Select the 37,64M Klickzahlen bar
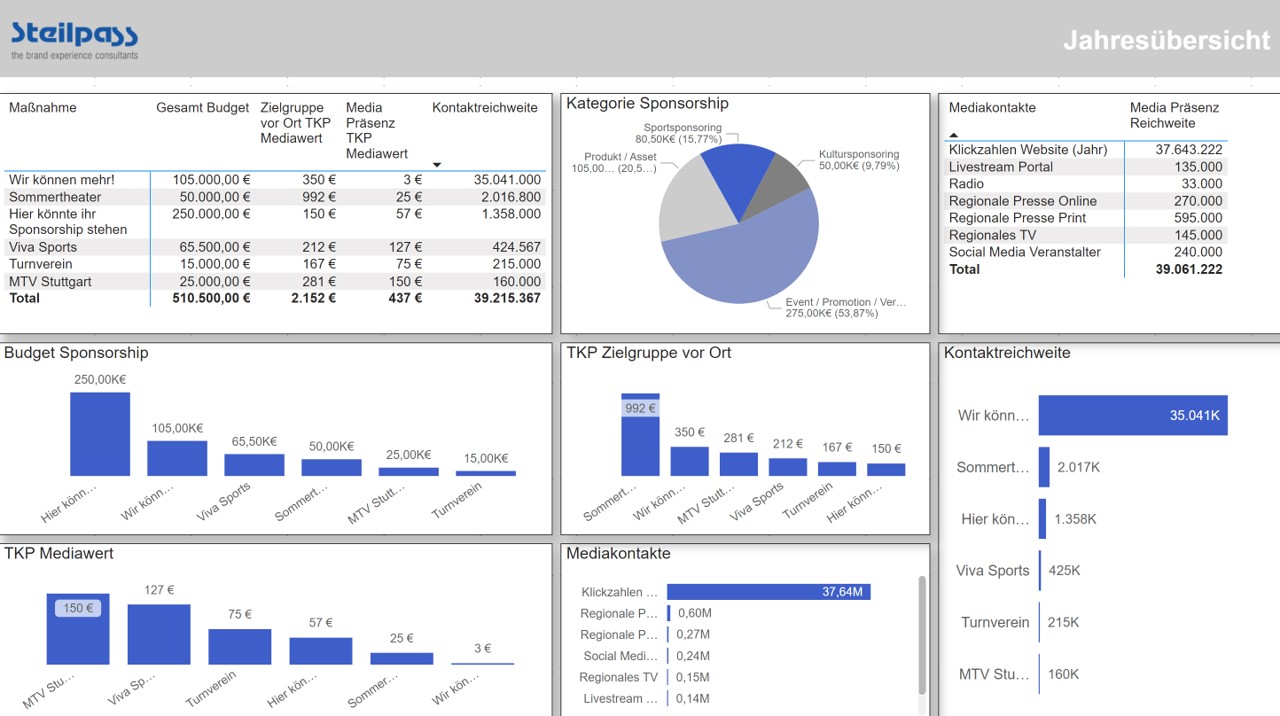The width and height of the screenshot is (1280, 716). (768, 592)
